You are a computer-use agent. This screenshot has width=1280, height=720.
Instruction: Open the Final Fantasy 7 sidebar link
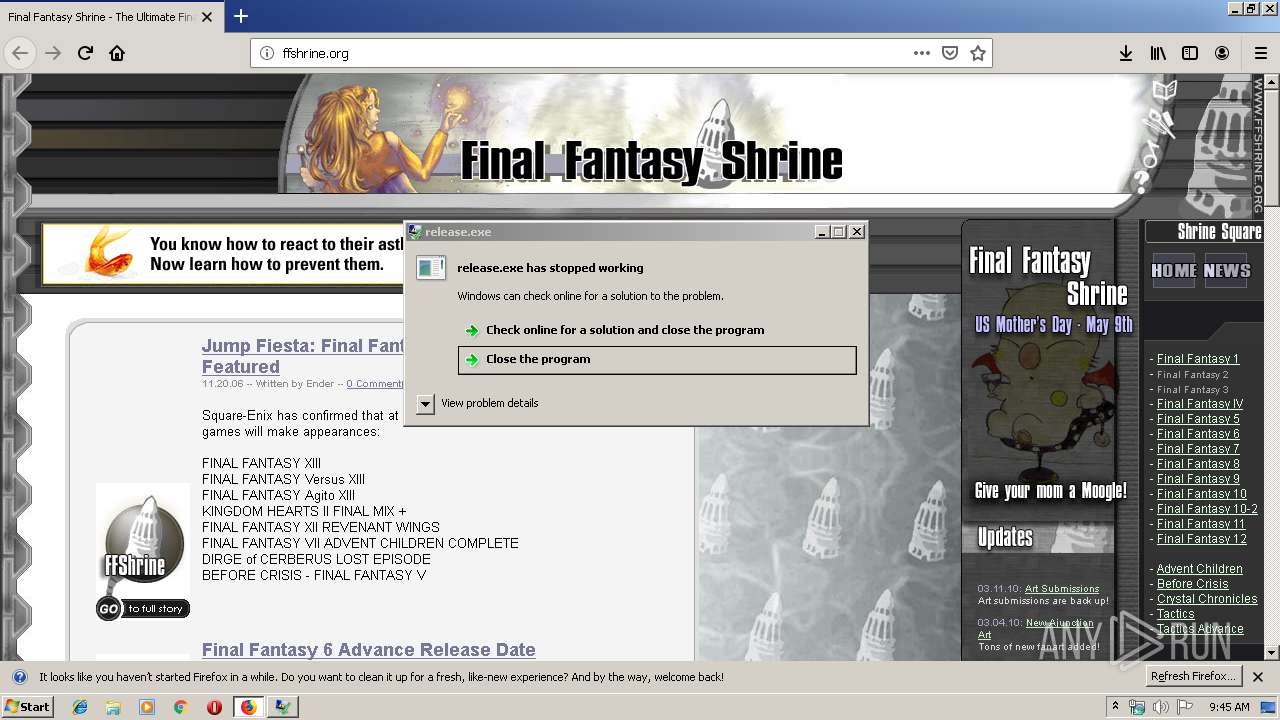pos(1198,449)
